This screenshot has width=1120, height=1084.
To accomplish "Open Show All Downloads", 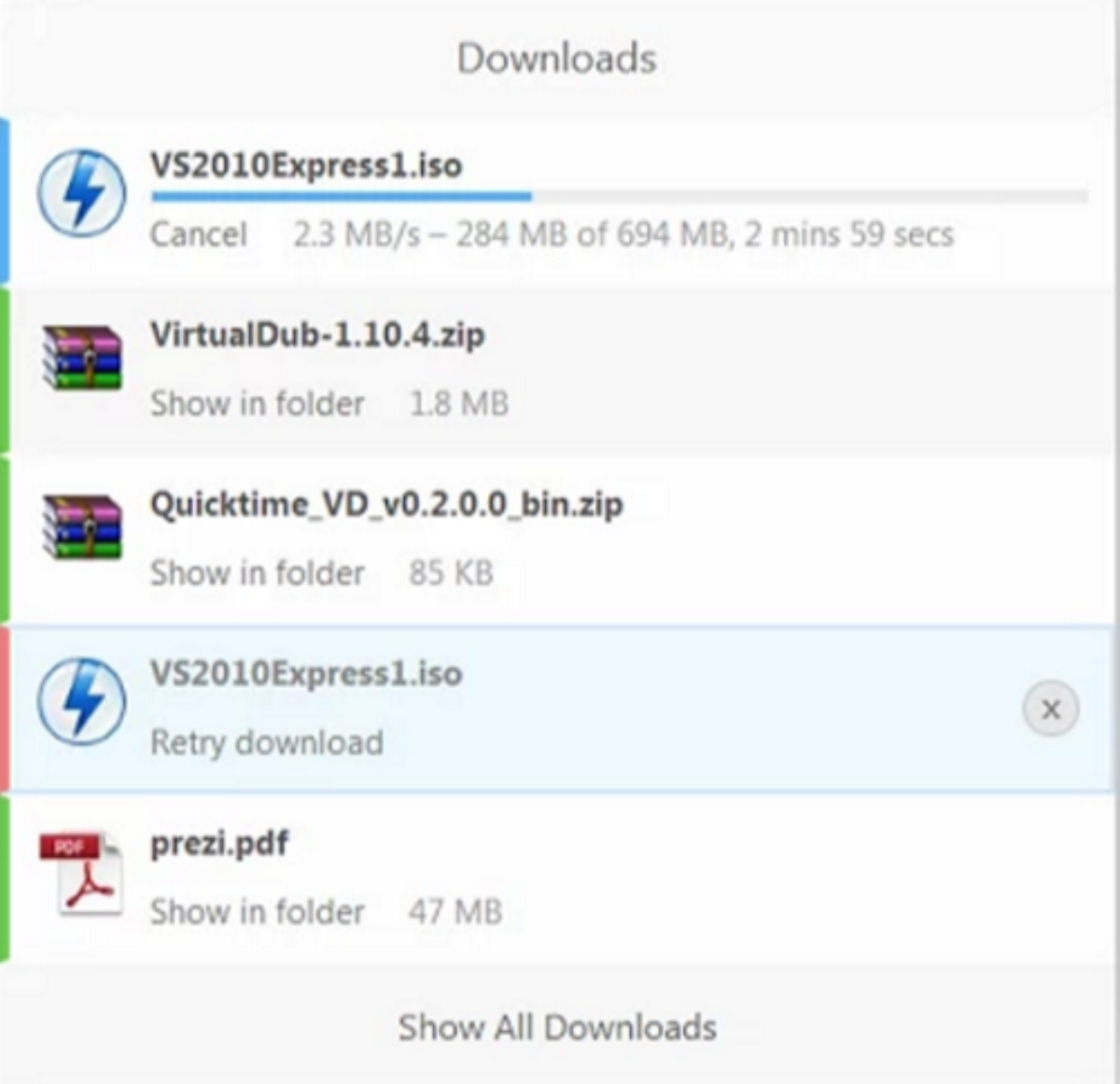I will click(557, 1027).
